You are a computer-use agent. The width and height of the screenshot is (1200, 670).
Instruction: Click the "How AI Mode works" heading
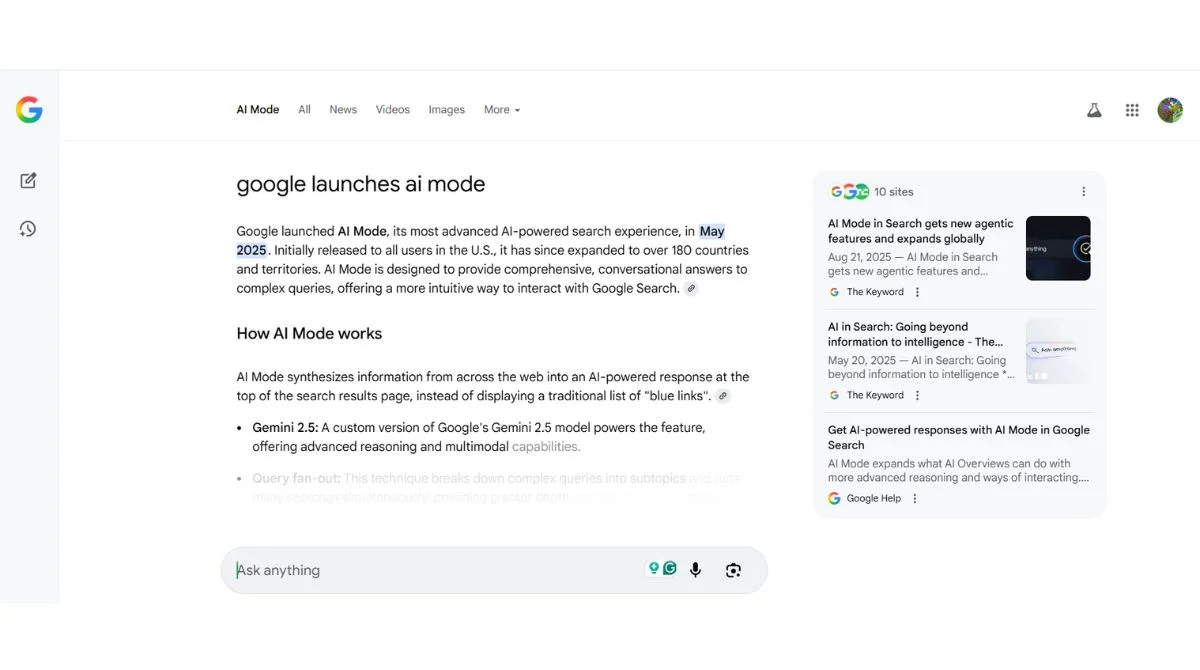[x=309, y=334]
